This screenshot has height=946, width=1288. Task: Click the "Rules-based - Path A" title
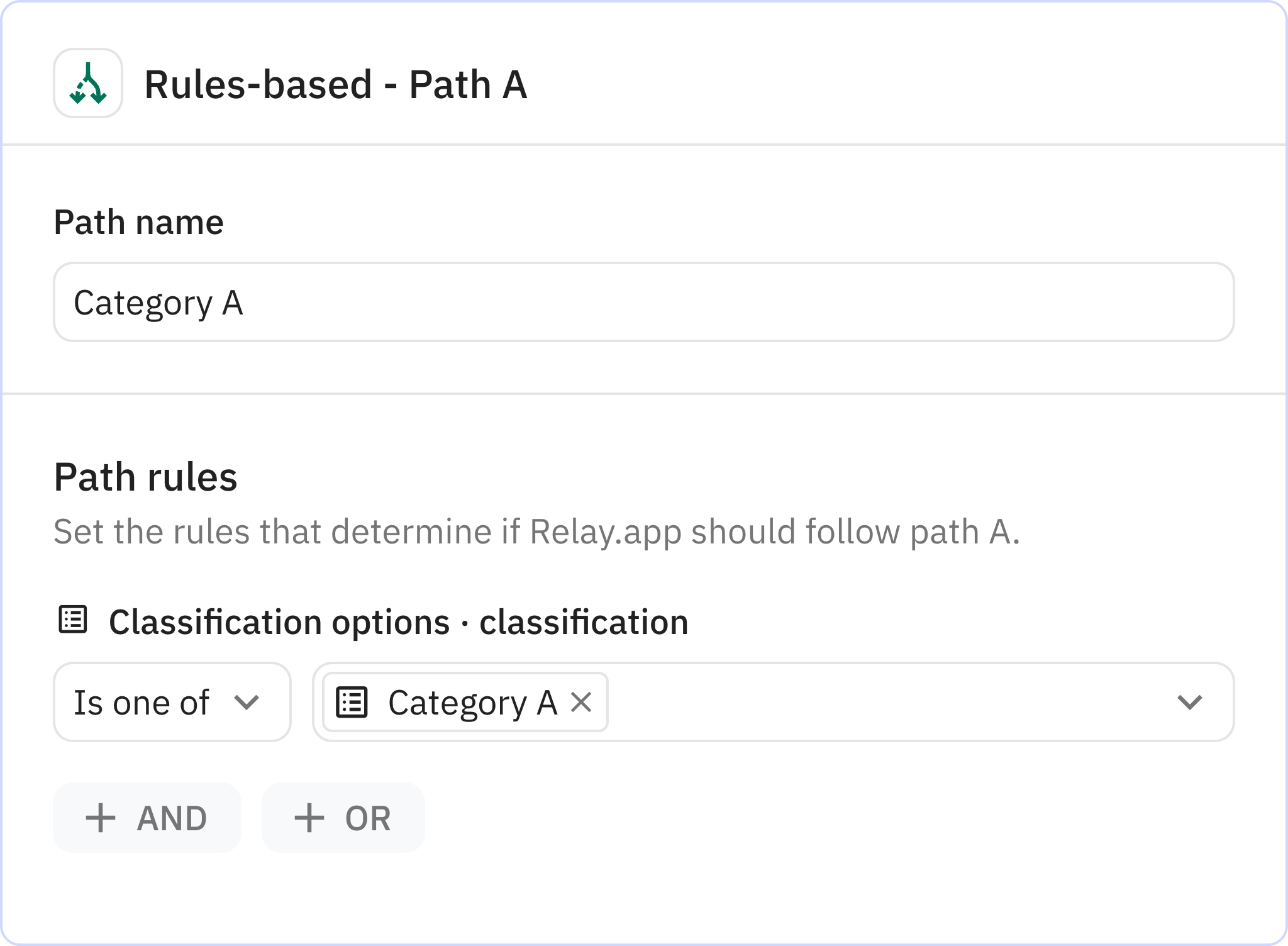[336, 84]
